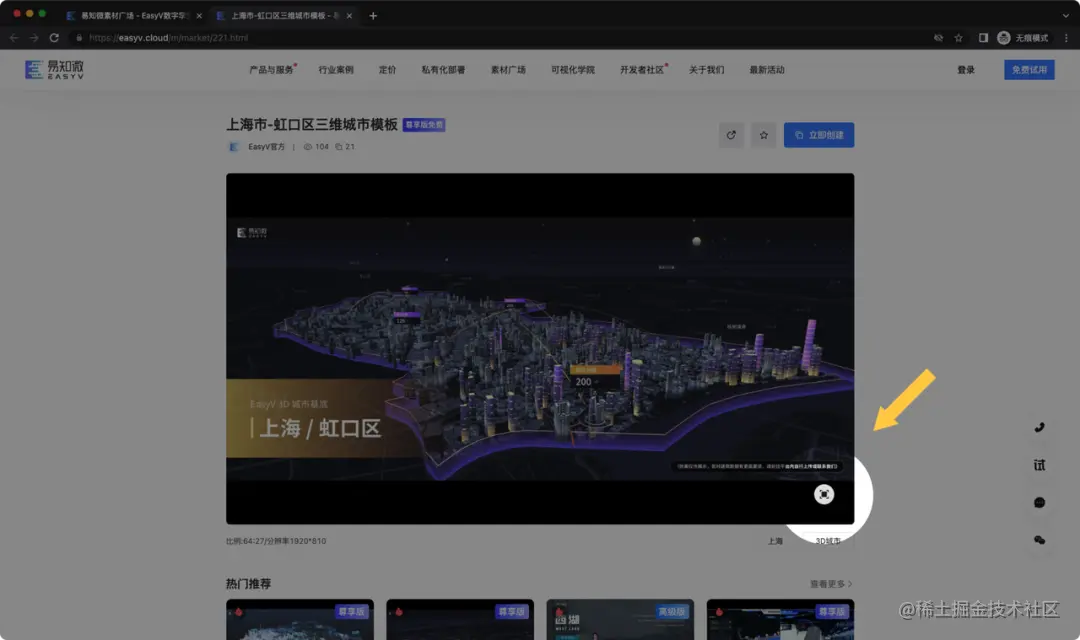Switch to the 易知微素材广场 browser tab

134,15
